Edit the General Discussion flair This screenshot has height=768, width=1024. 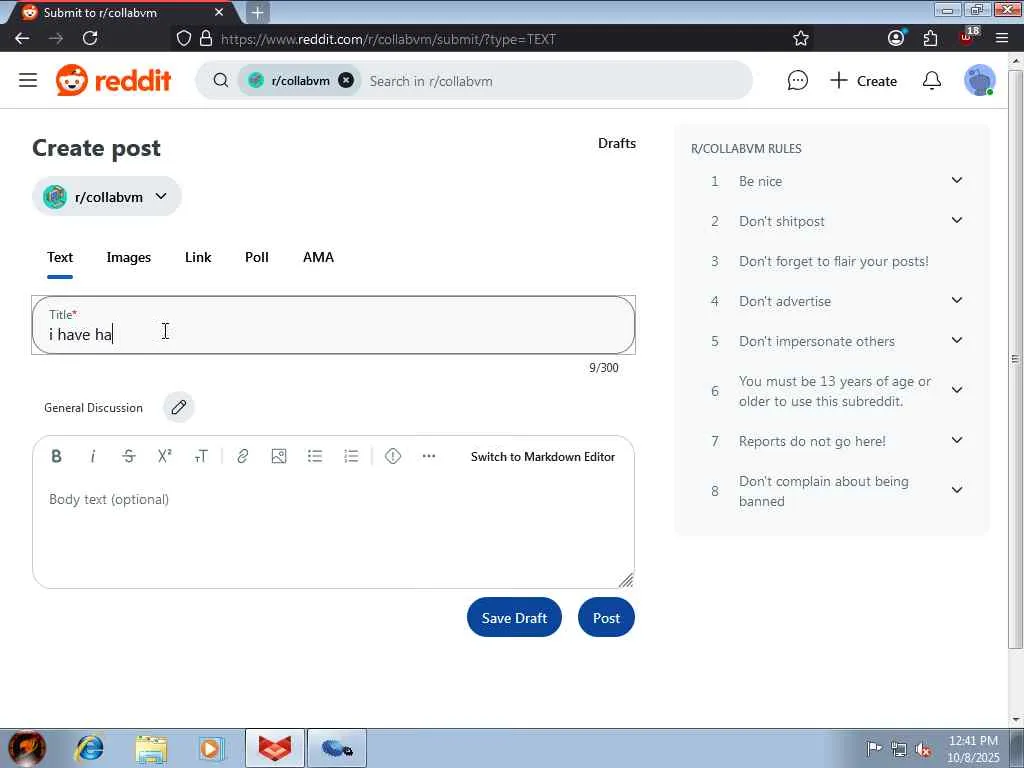coord(178,408)
